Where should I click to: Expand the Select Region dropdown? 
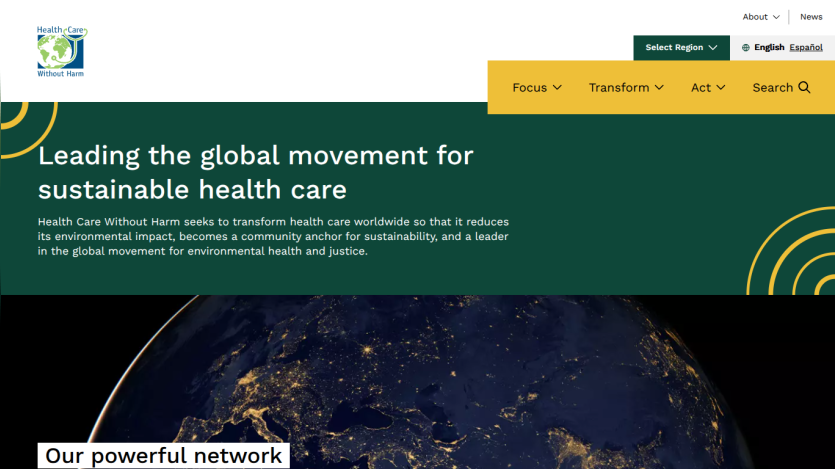pos(681,47)
